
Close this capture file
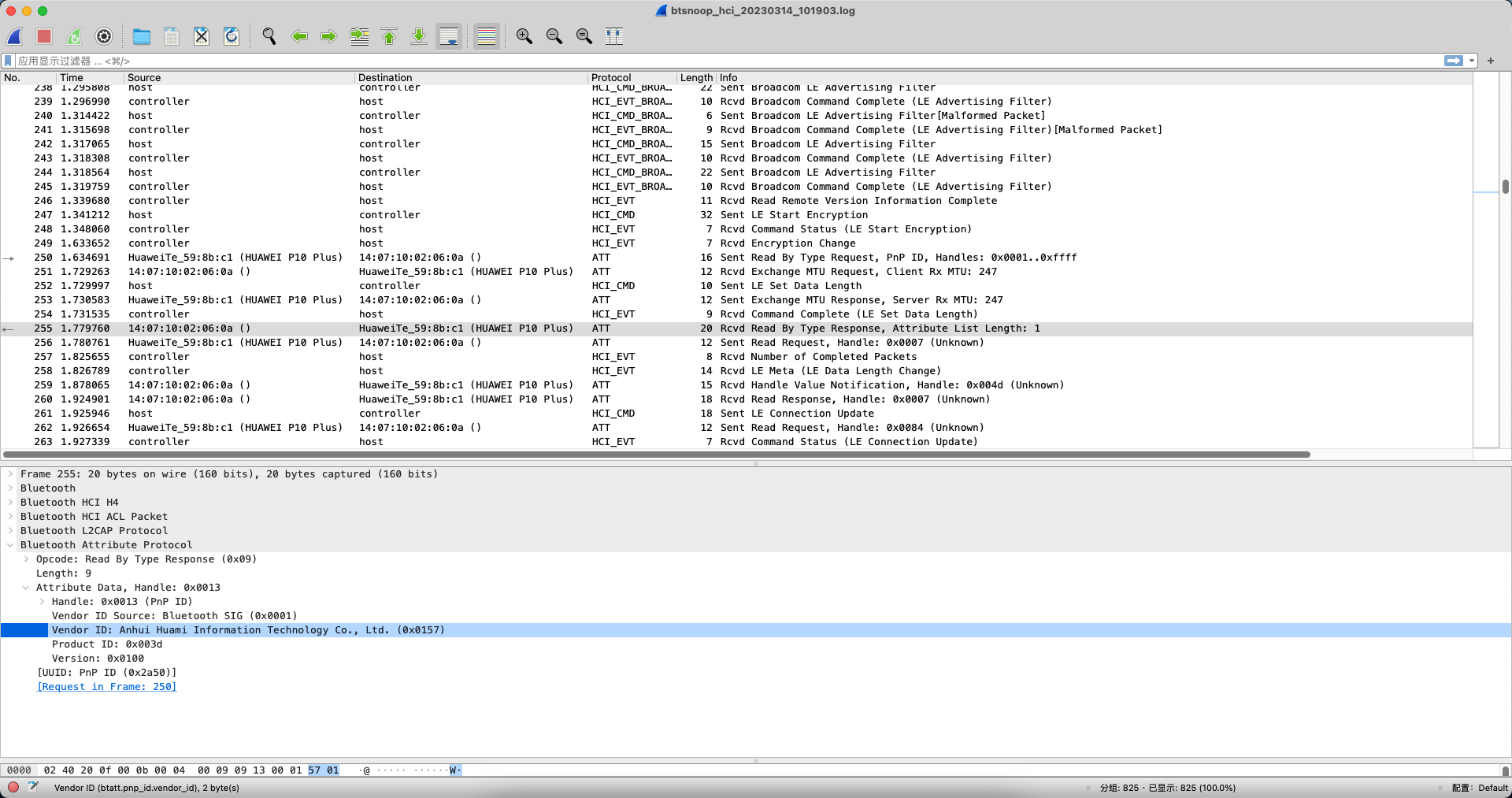click(x=202, y=36)
